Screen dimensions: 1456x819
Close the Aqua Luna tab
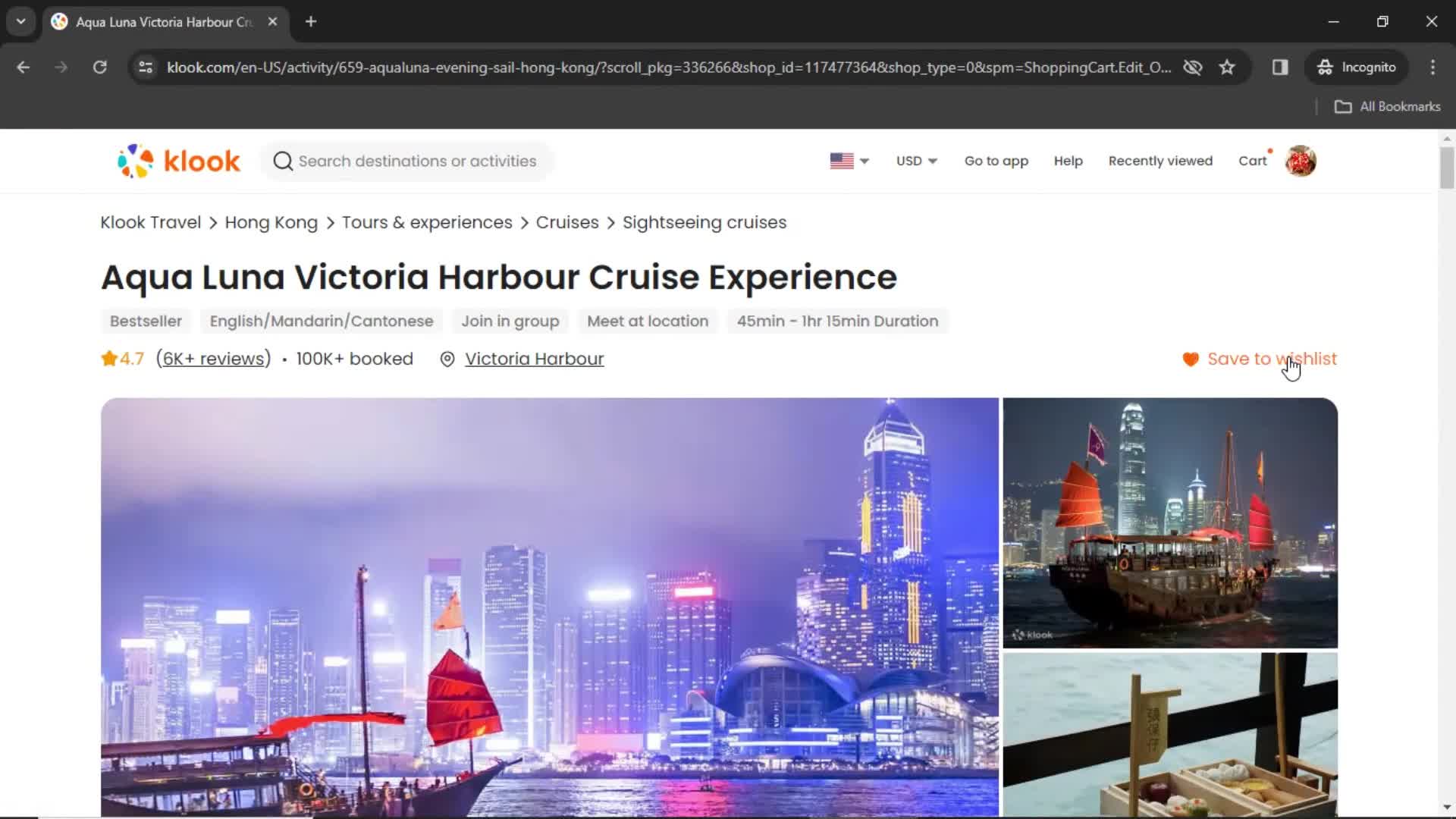click(272, 22)
